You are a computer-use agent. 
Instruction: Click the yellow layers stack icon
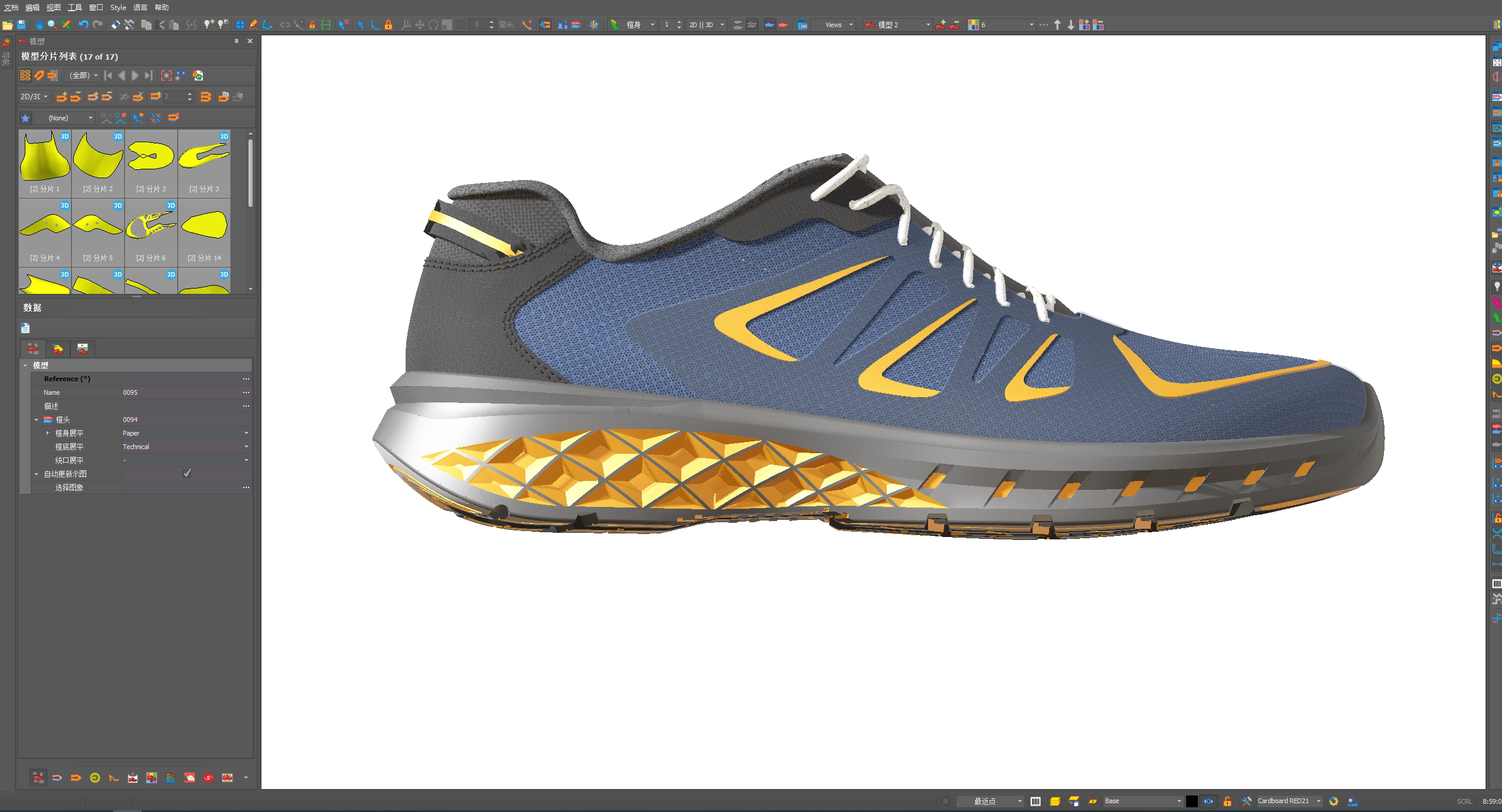coord(1054,801)
